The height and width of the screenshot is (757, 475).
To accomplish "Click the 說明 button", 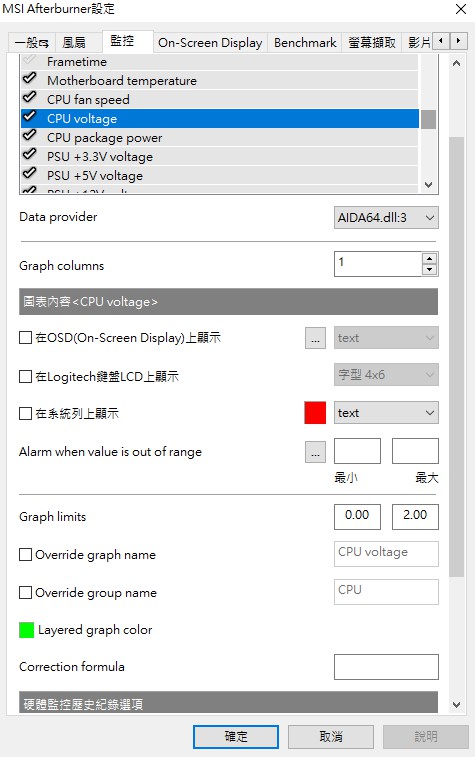I will (426, 737).
